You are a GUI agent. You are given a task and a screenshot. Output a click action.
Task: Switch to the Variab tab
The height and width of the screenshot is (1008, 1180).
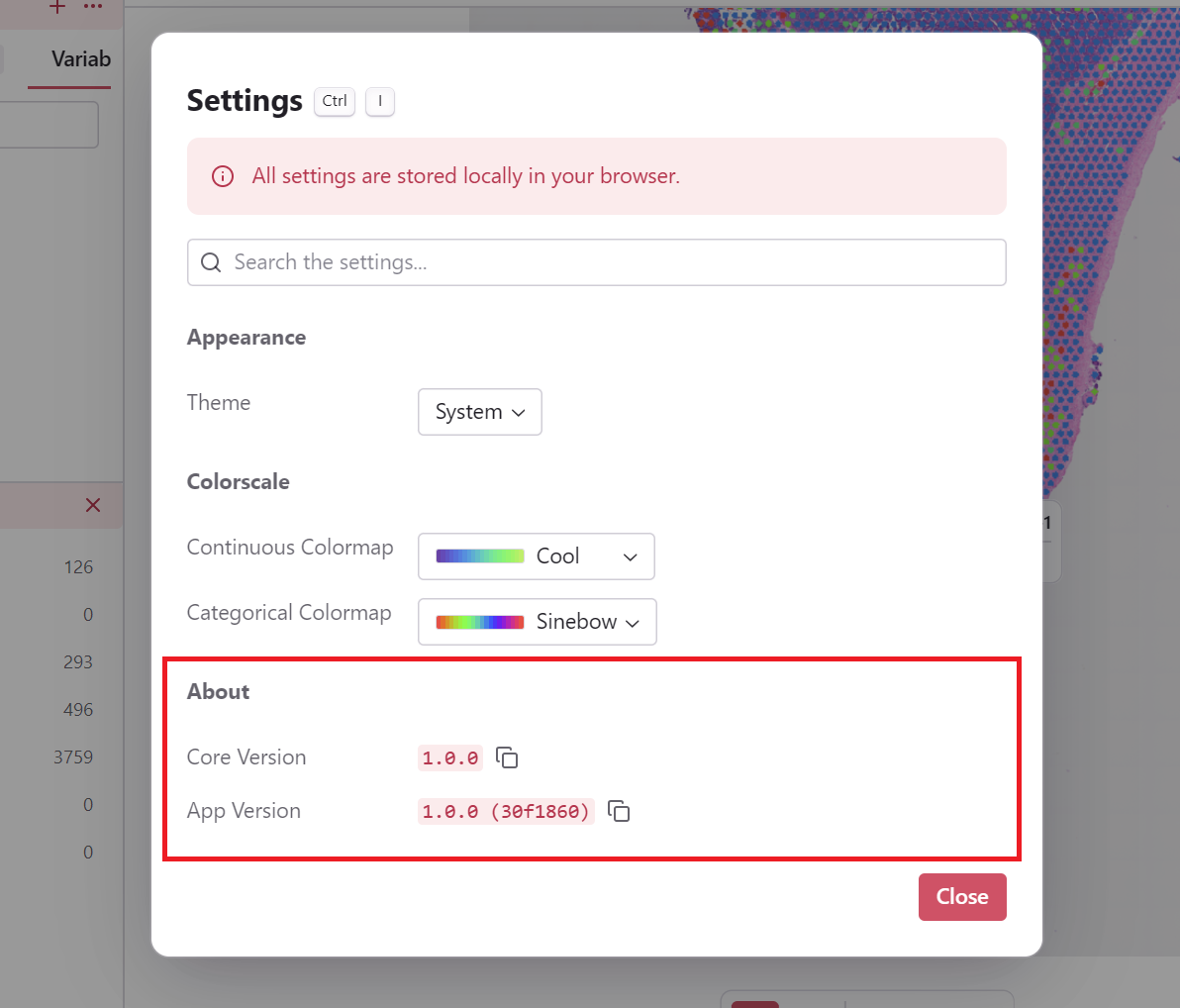pos(81,59)
